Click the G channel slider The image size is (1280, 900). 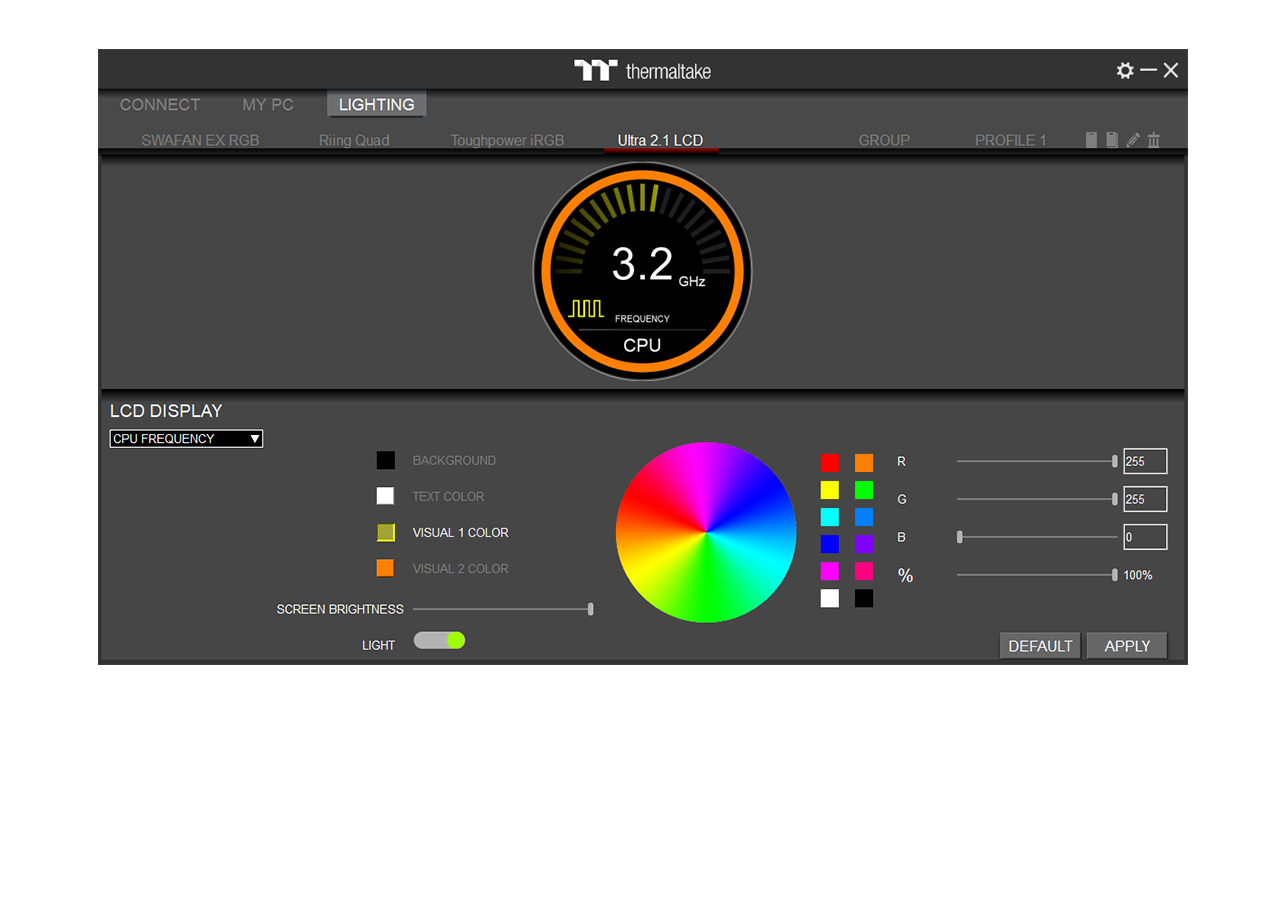tap(1037, 499)
